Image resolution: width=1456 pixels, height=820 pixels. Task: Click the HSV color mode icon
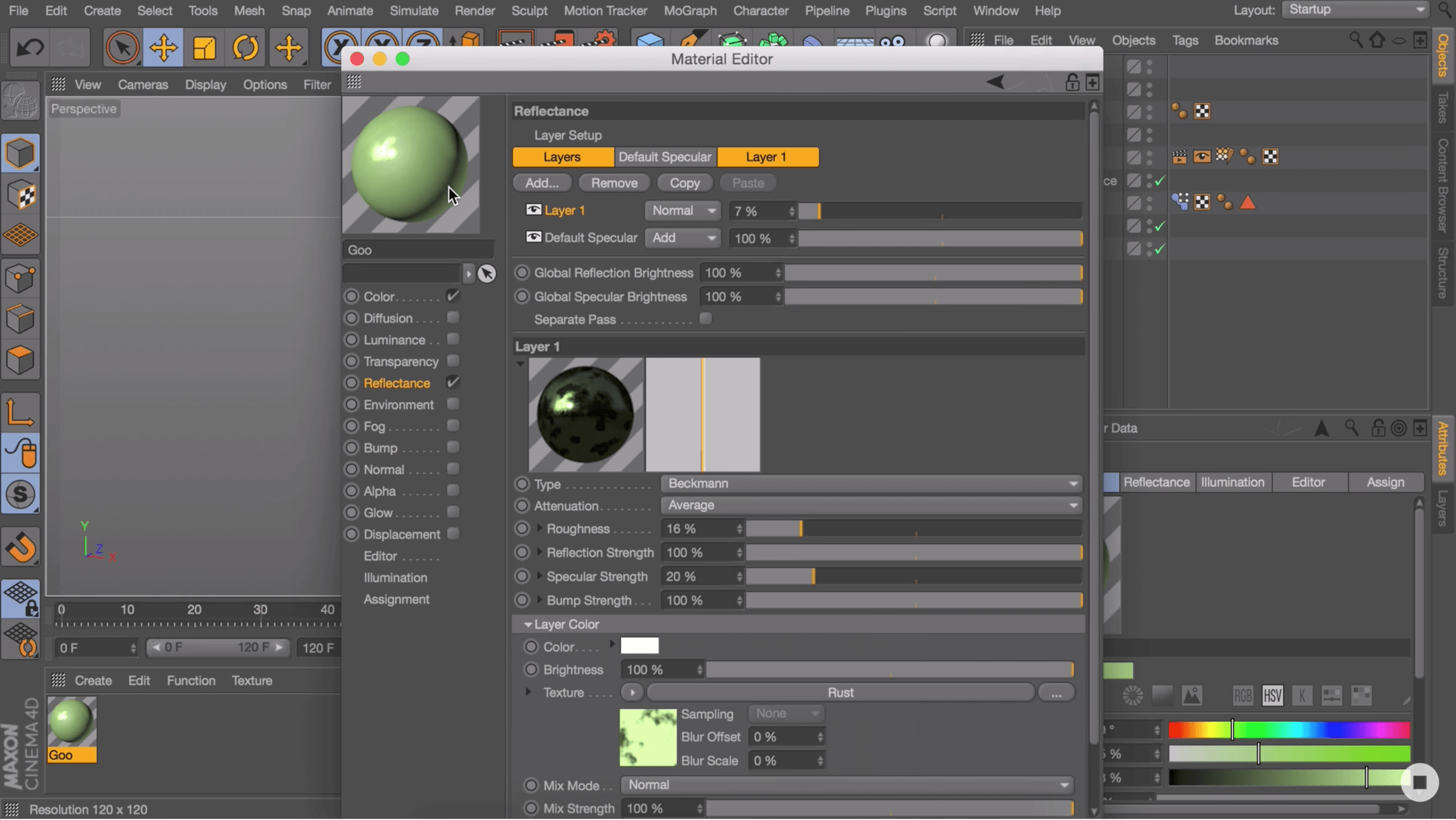tap(1272, 696)
